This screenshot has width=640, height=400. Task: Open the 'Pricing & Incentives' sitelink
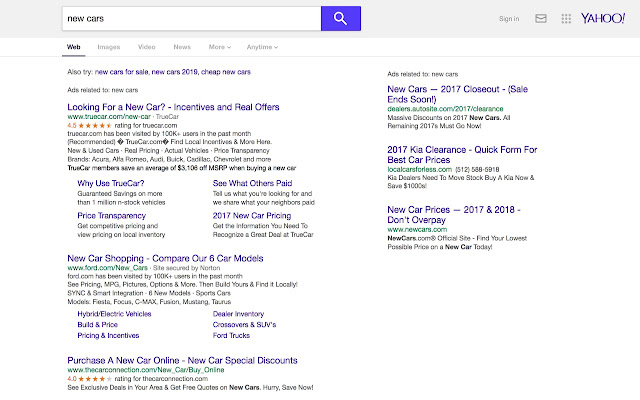pyautogui.click(x=108, y=336)
